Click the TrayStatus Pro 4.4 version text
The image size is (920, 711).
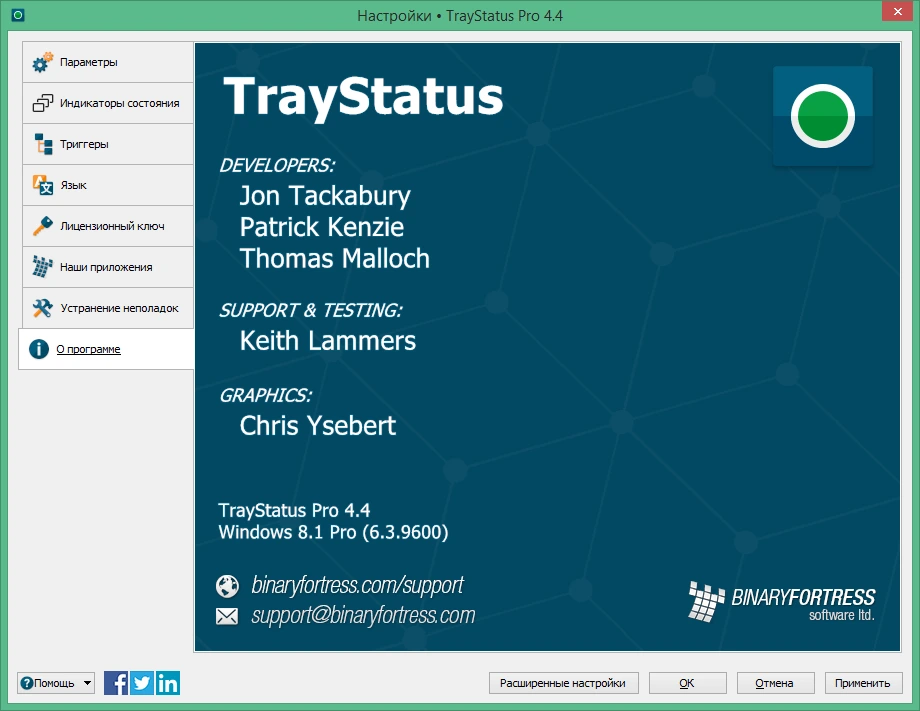[294, 510]
